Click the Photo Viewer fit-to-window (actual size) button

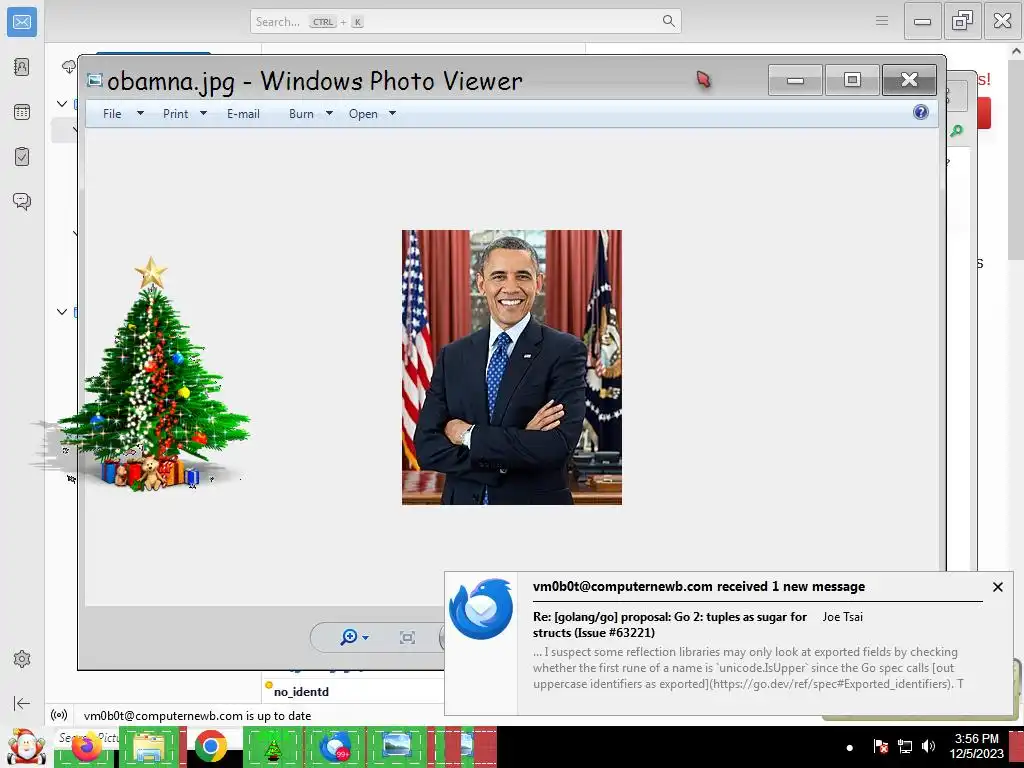tap(407, 637)
